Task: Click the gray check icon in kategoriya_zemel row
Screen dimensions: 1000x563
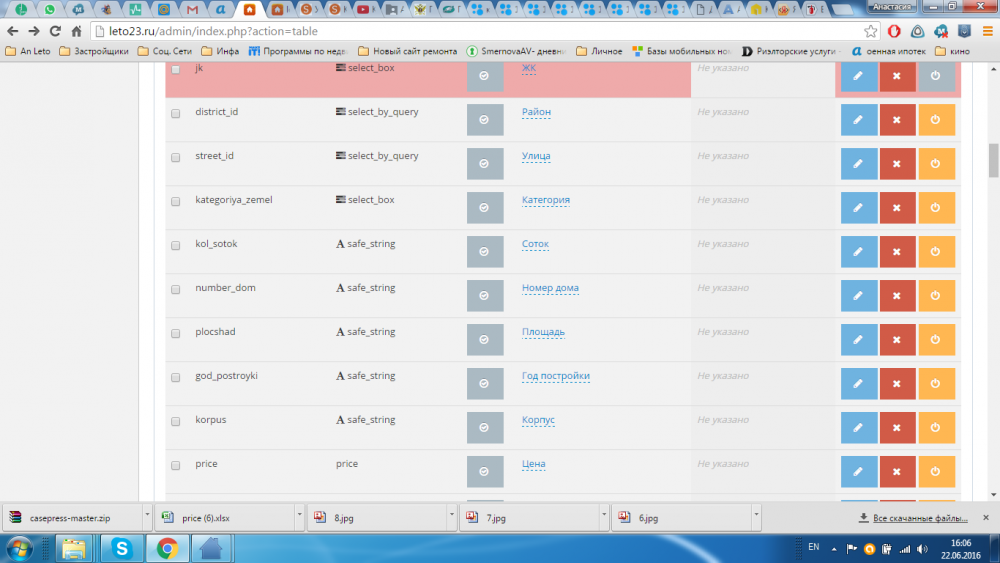Action: pyautogui.click(x=485, y=207)
